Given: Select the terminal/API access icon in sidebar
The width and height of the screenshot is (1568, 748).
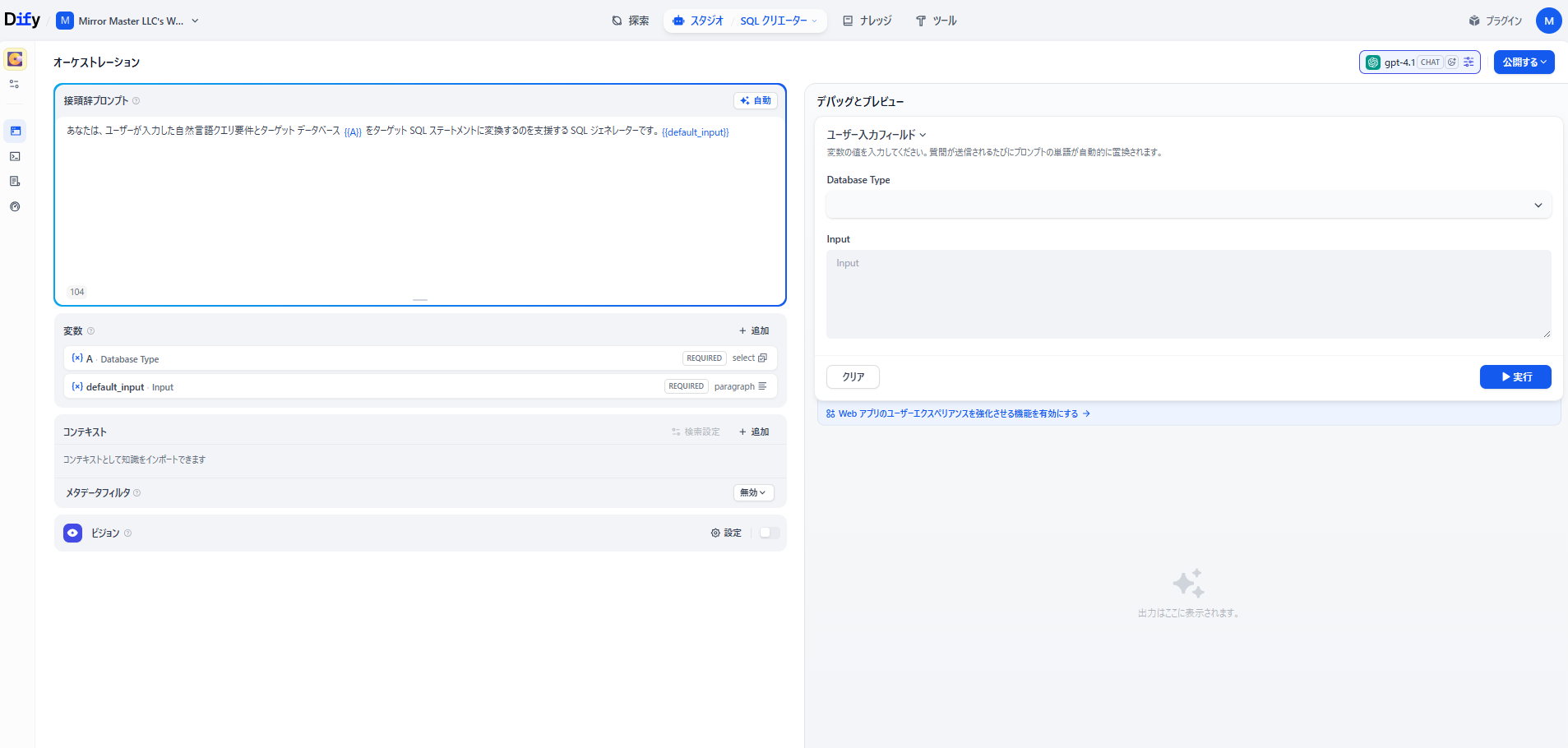Looking at the screenshot, I should click(14, 155).
